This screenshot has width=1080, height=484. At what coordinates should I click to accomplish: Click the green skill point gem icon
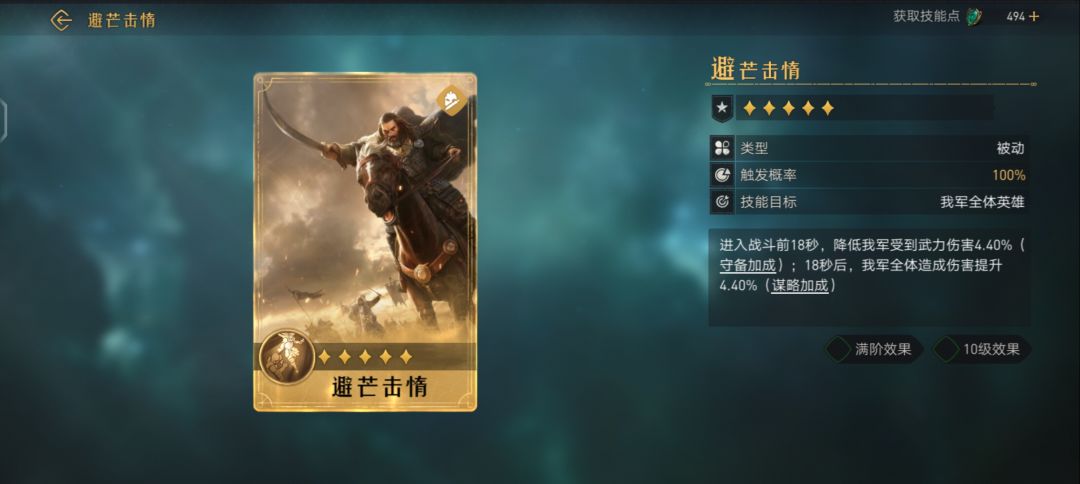pyautogui.click(x=974, y=17)
